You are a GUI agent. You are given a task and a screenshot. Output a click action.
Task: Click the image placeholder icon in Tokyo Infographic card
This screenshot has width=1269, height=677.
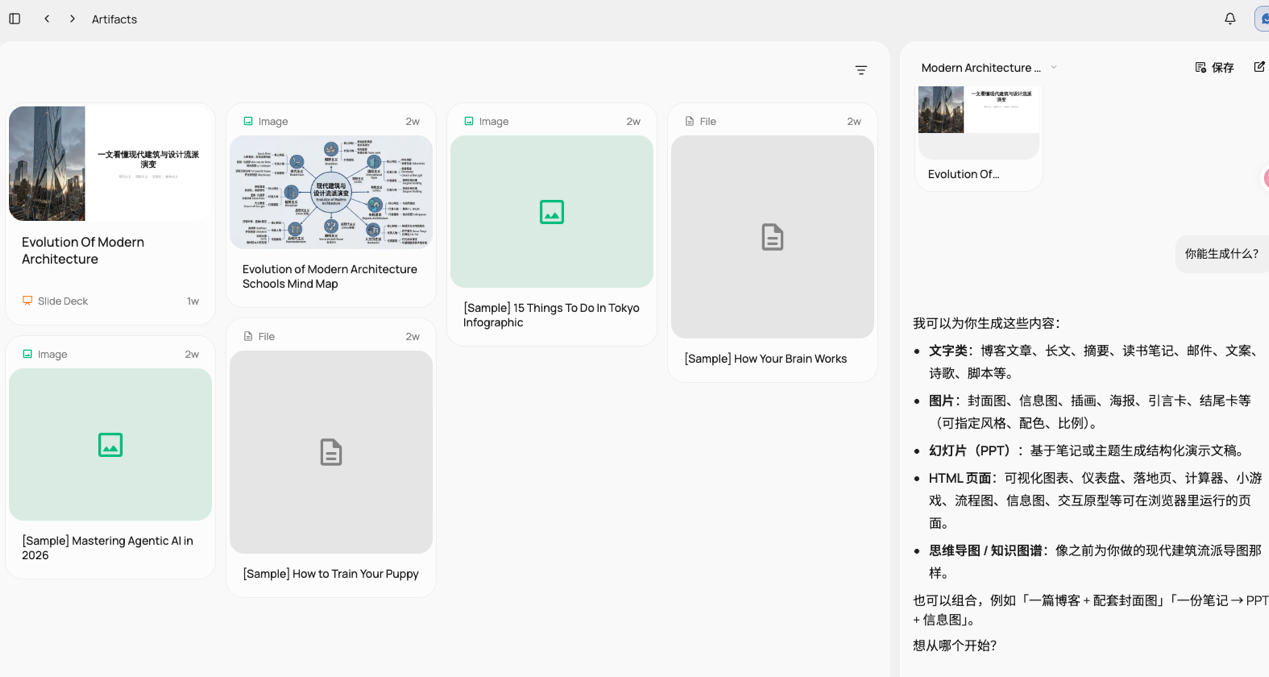coord(551,212)
